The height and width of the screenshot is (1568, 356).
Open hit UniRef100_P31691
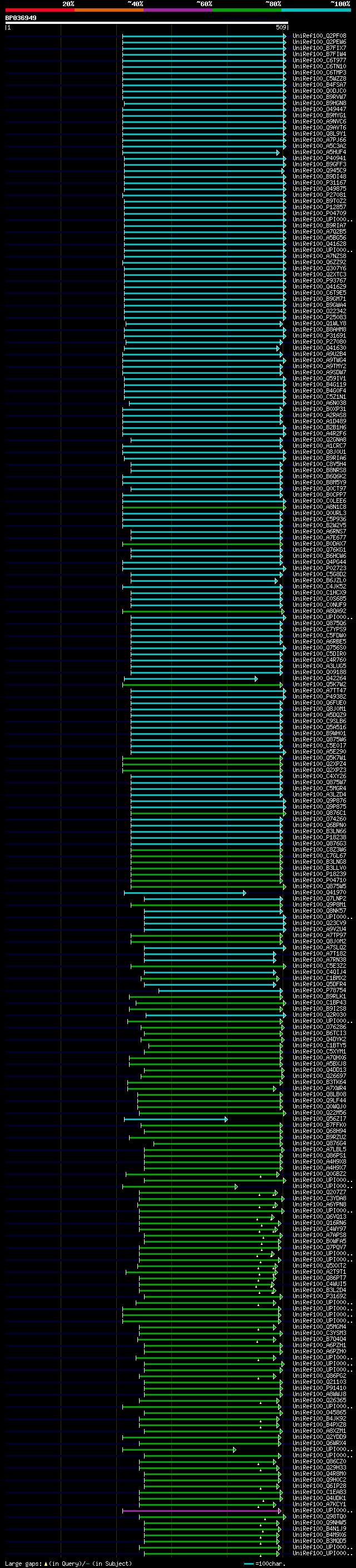[319, 335]
